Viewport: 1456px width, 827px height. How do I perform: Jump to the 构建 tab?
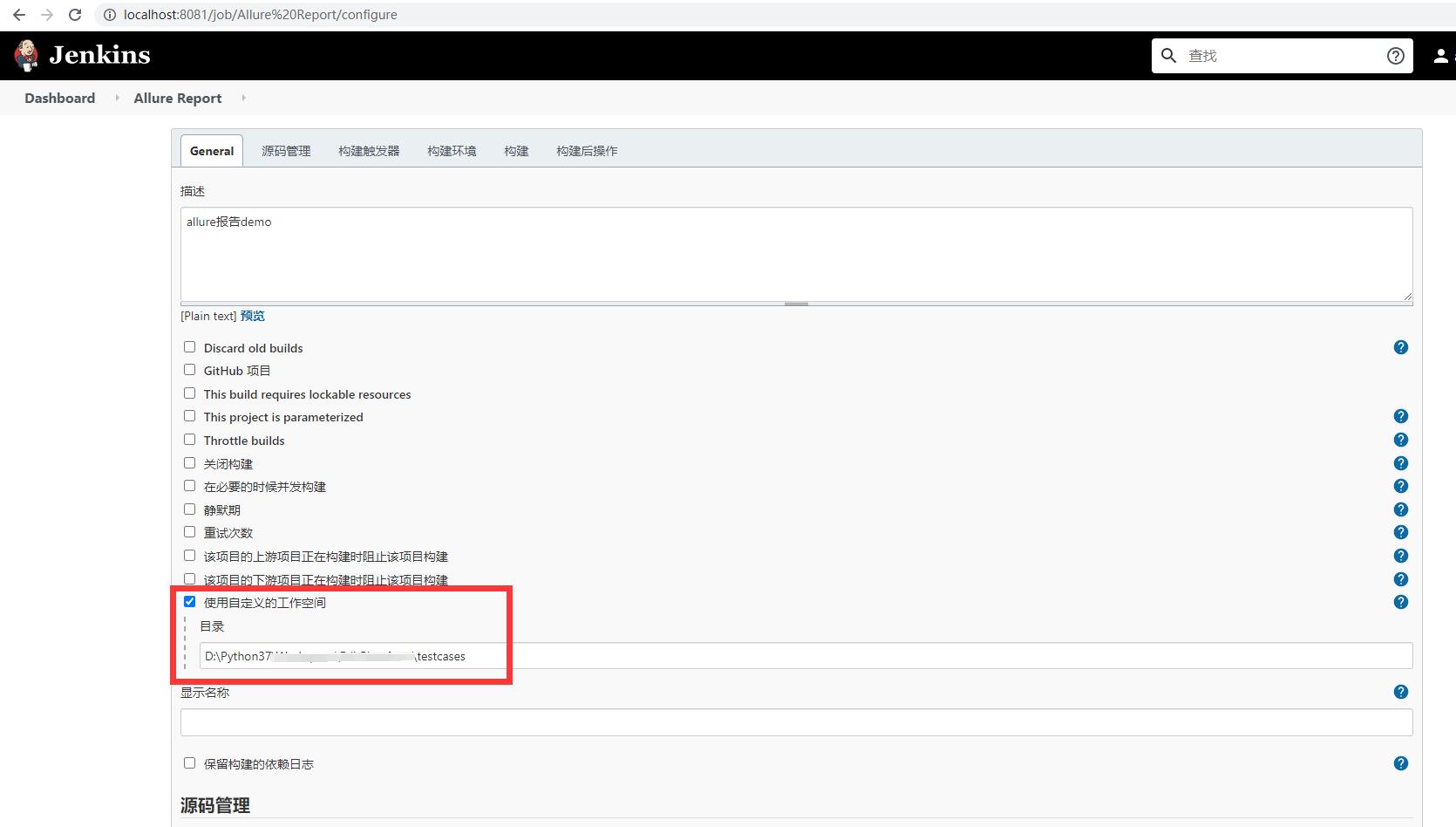point(516,151)
